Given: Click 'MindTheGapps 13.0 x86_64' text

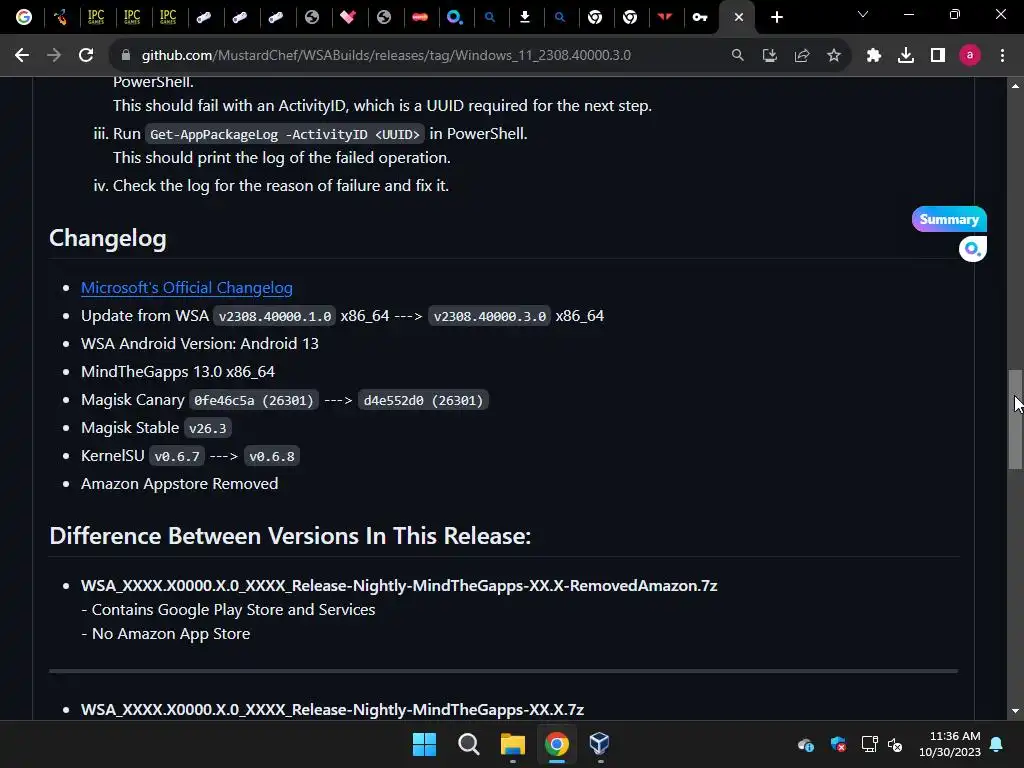Looking at the screenshot, I should 178,372.
